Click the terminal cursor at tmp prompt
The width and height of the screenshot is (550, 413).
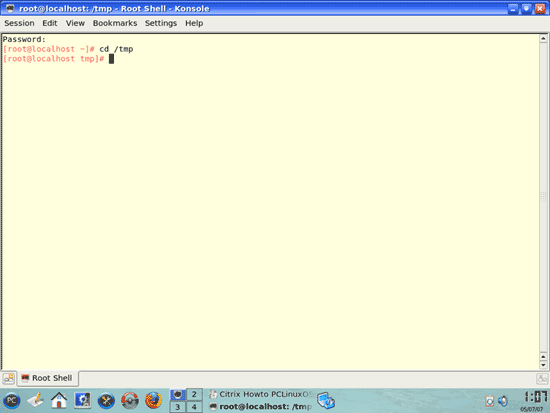[x=111, y=59]
